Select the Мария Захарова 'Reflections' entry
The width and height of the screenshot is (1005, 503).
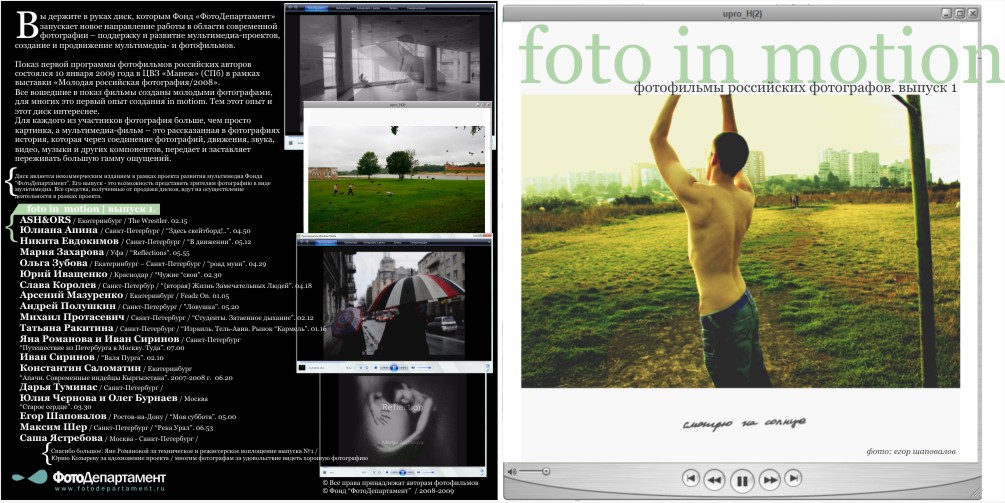[x=104, y=252]
